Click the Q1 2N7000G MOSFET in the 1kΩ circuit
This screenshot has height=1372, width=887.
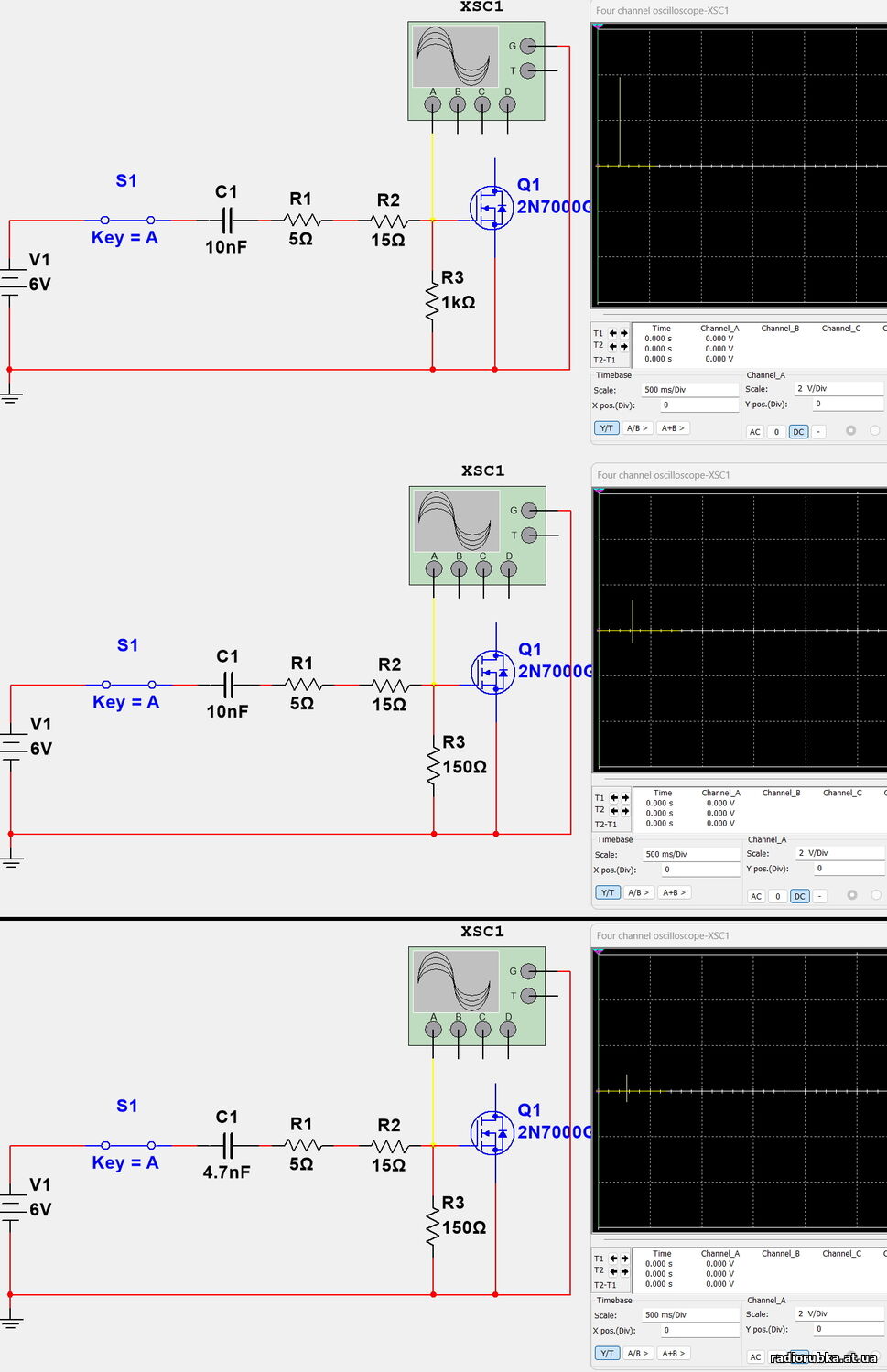492,208
